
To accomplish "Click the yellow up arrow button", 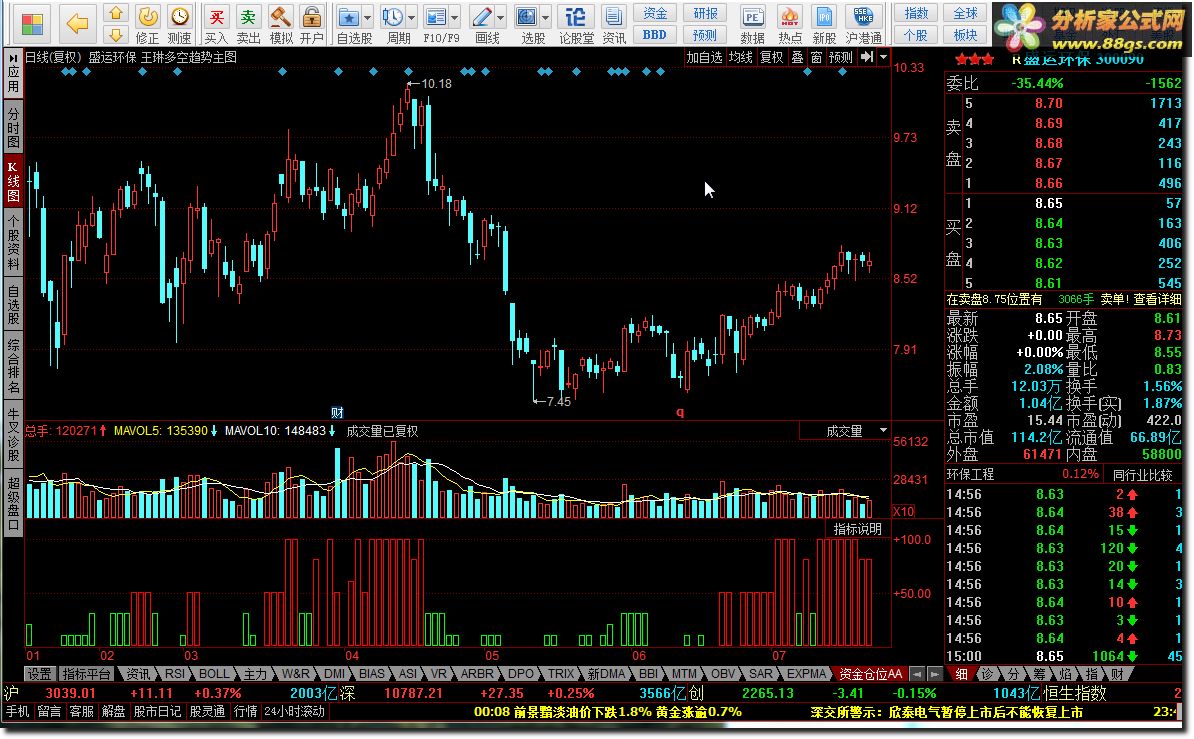I will 116,13.
